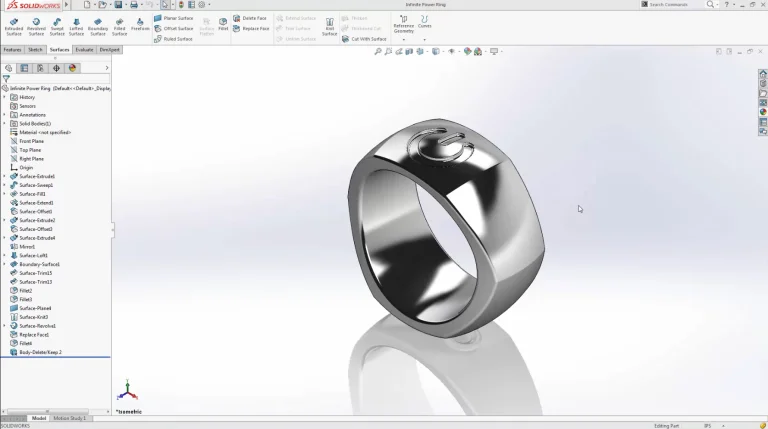This screenshot has width=768, height=429.
Task: Choose the Knit Surface tool
Action: 329,25
